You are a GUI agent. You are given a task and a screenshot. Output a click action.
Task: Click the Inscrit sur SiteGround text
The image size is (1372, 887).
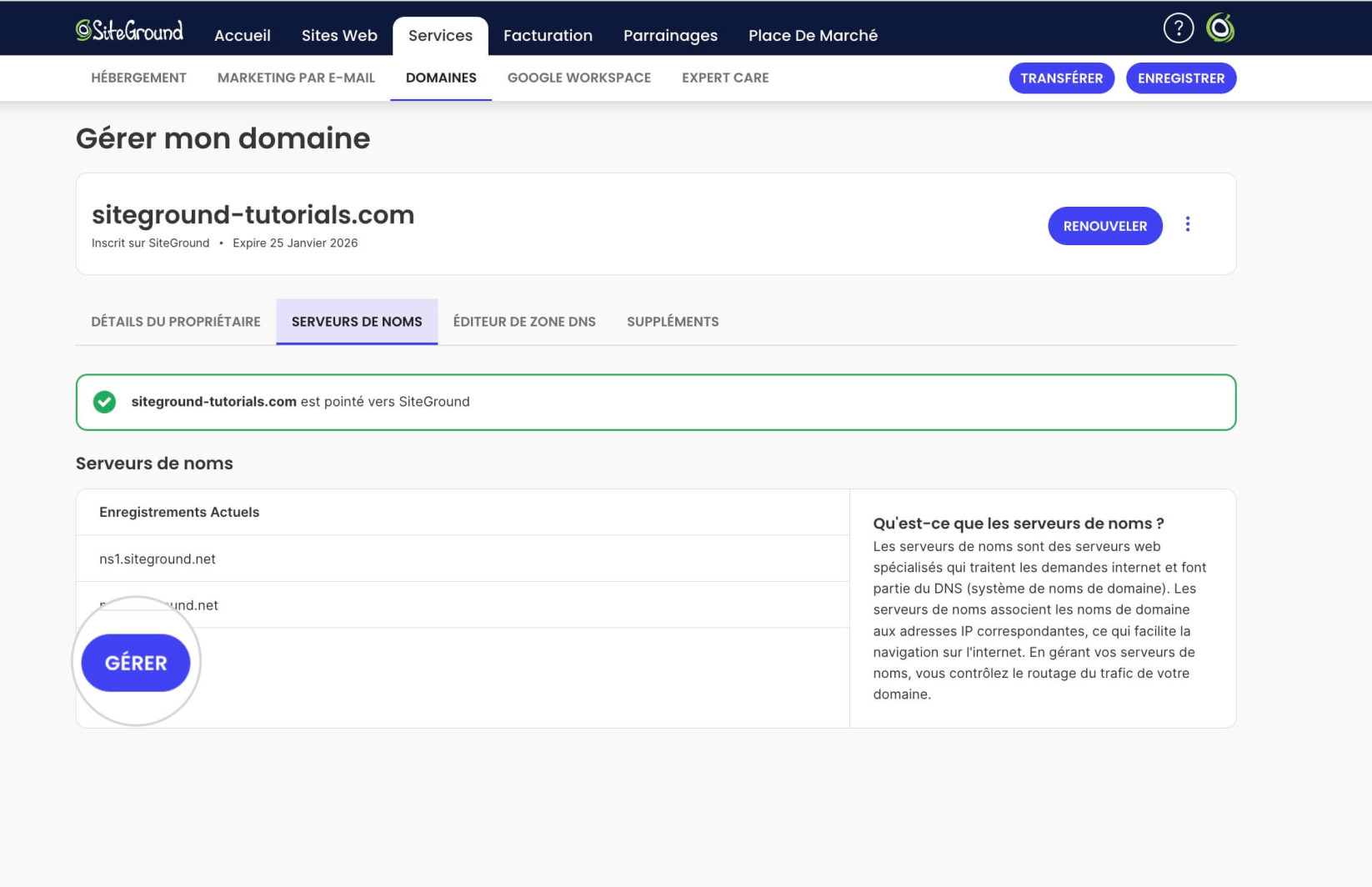point(150,243)
